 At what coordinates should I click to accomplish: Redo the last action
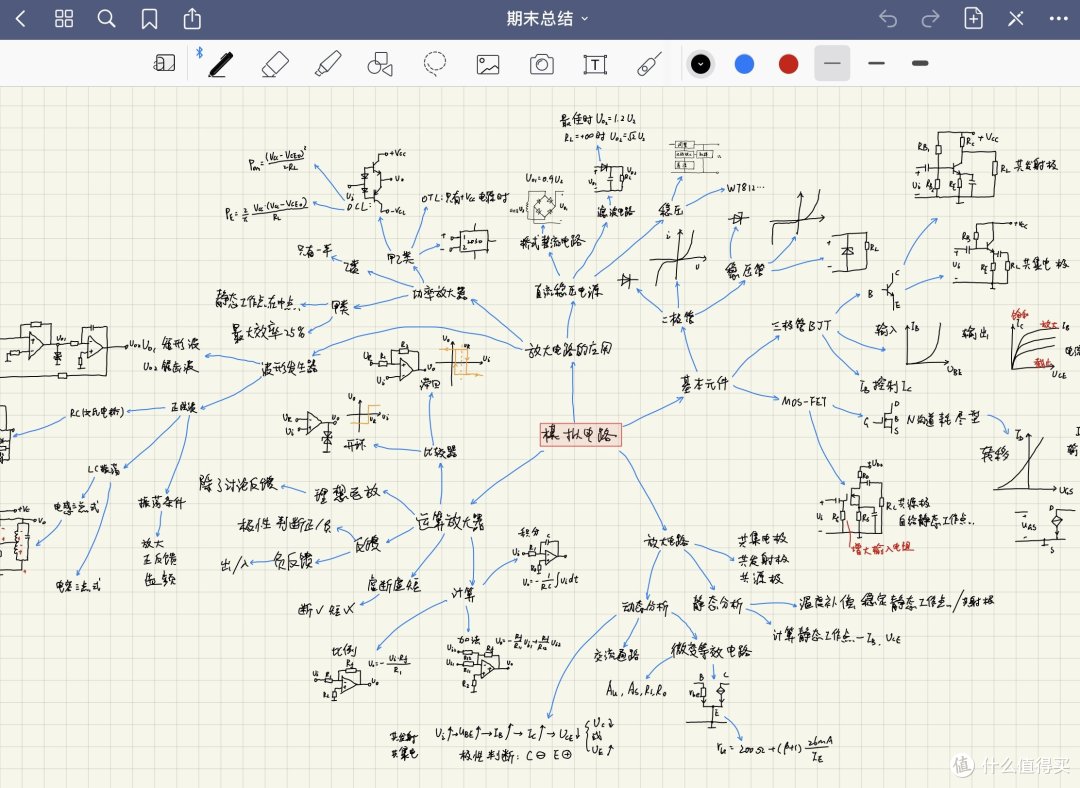point(931,19)
